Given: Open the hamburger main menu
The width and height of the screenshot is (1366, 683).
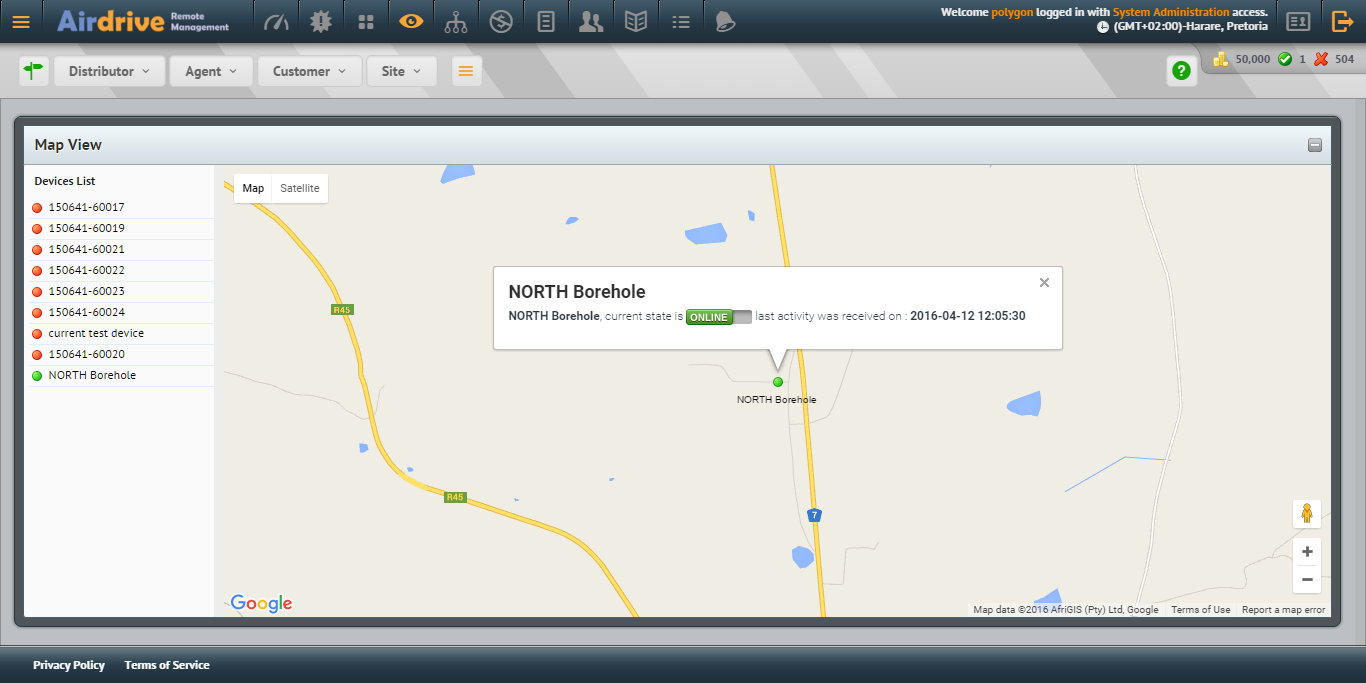Looking at the screenshot, I should click(21, 21).
